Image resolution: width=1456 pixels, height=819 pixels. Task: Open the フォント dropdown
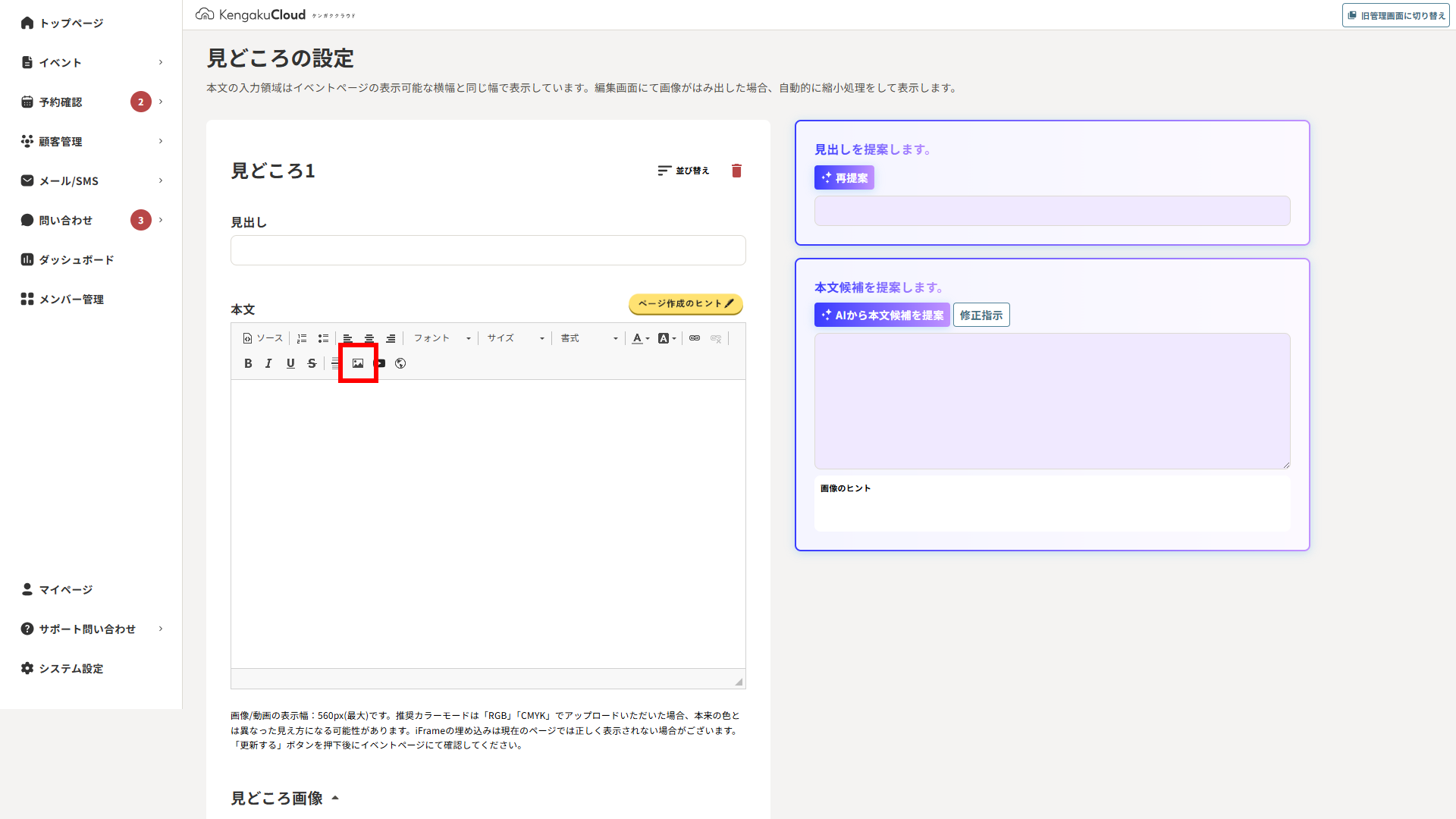tap(442, 338)
